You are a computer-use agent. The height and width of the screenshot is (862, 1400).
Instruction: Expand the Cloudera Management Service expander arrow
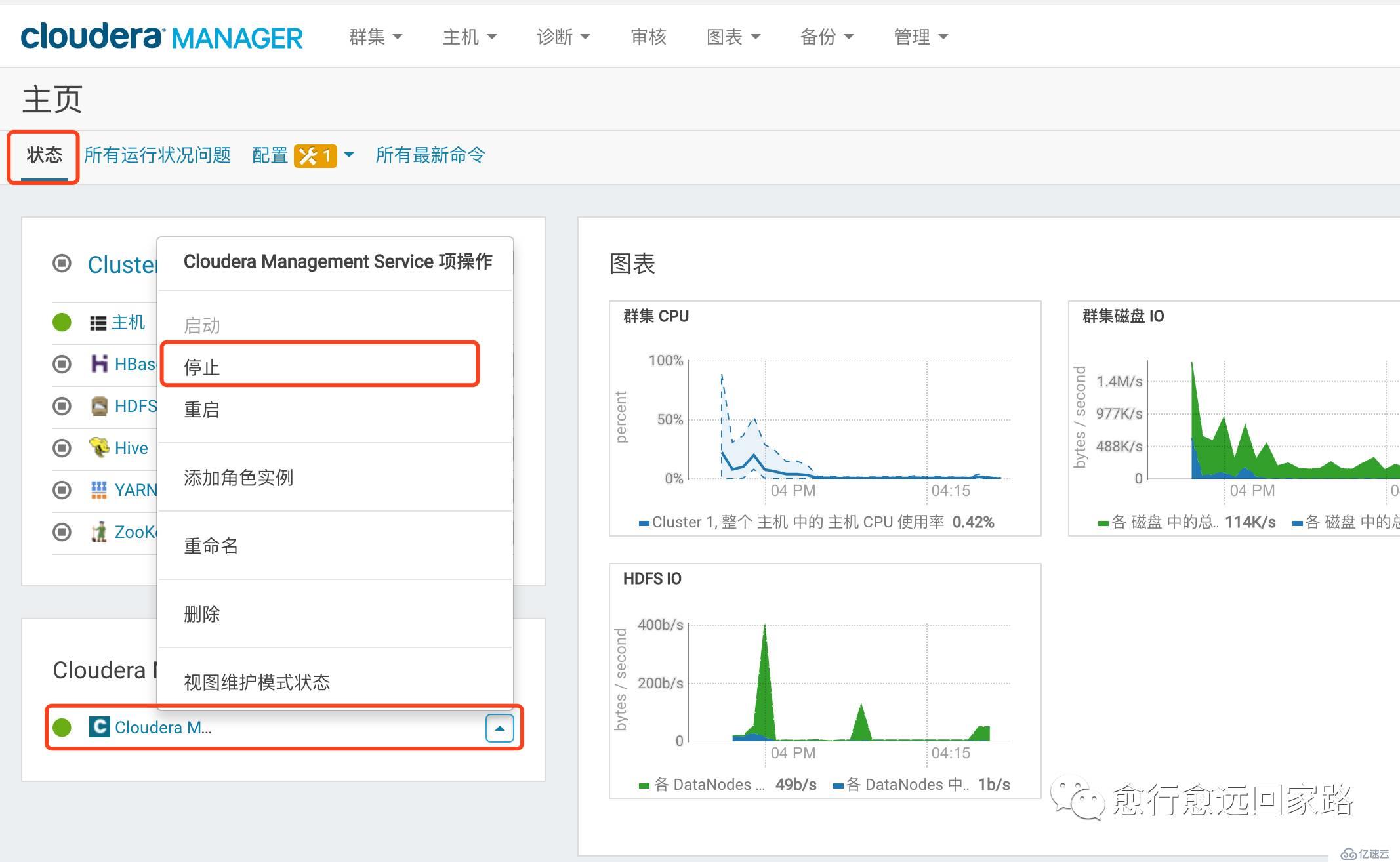click(500, 728)
